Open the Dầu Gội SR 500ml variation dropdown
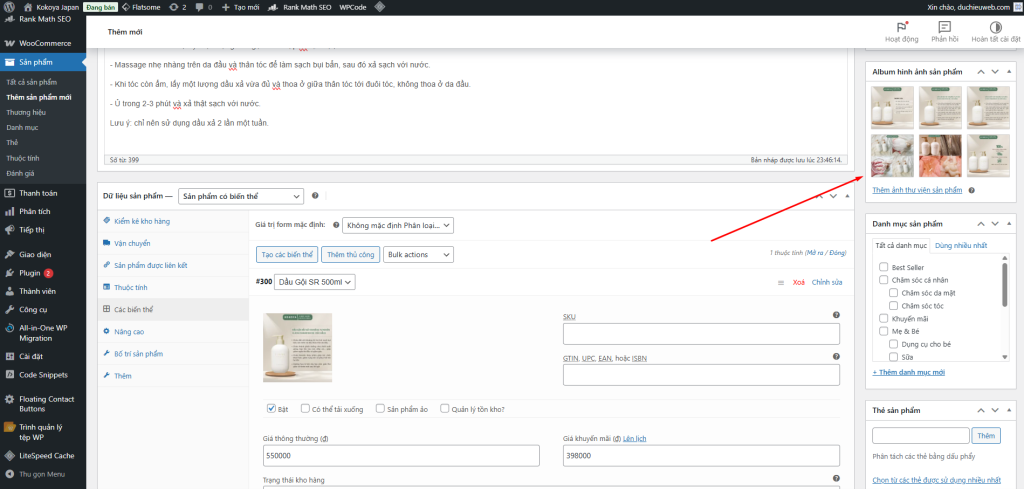 [x=314, y=282]
